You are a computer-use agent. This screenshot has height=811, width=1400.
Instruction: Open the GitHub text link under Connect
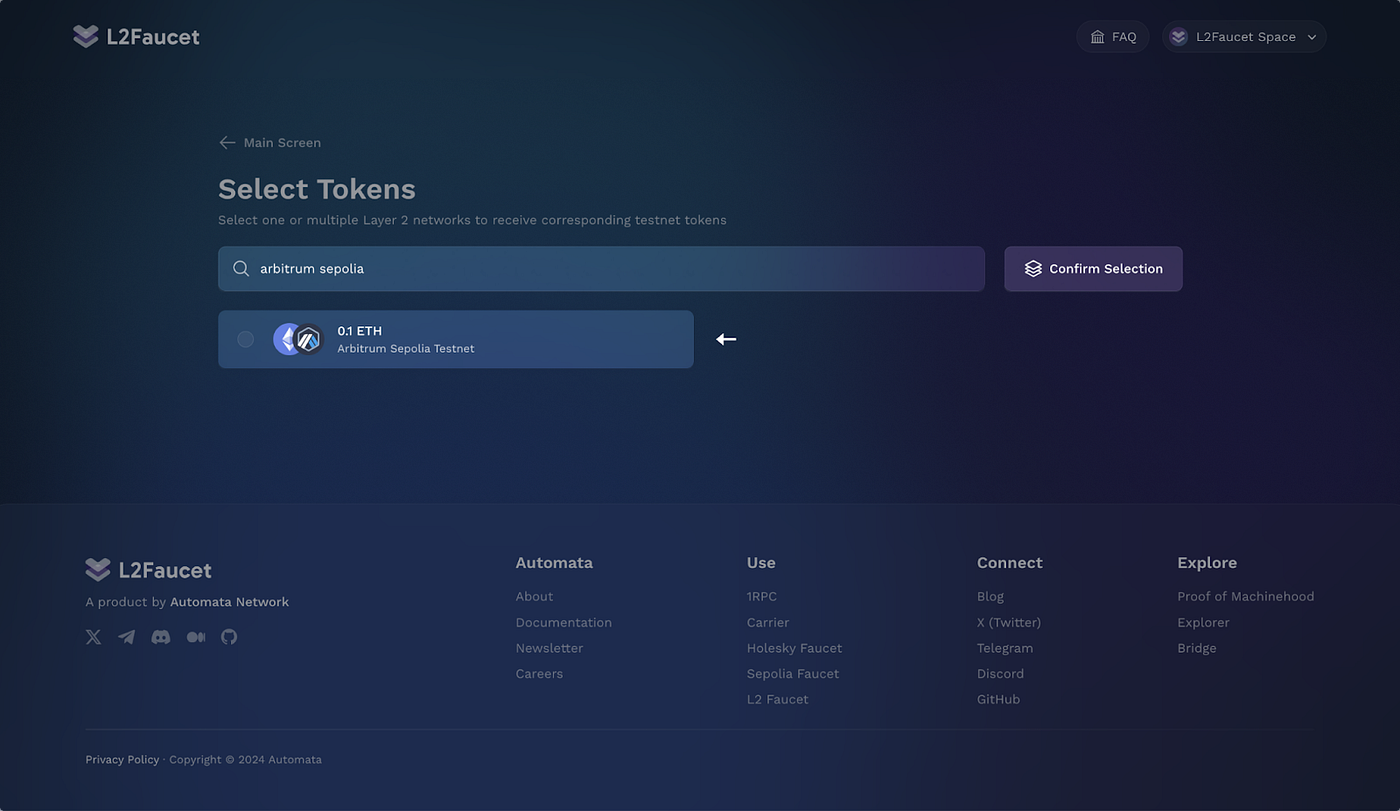(x=999, y=699)
